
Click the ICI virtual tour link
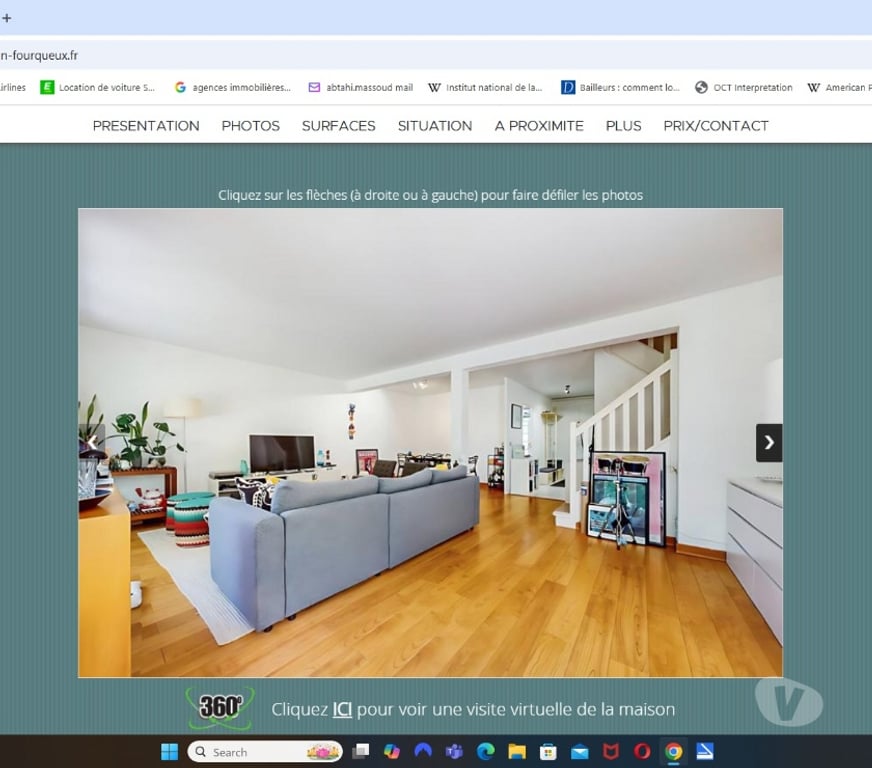(342, 709)
